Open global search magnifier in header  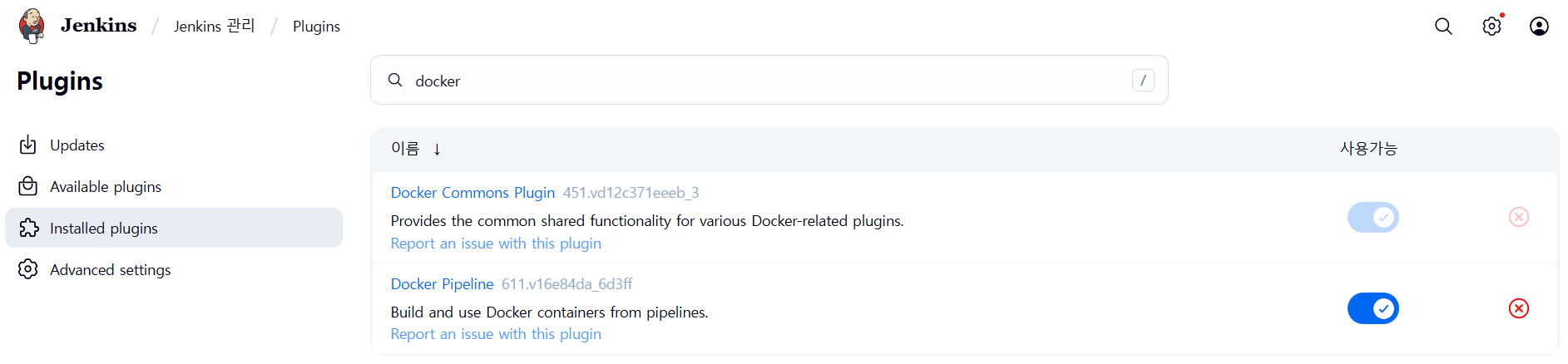(1443, 27)
